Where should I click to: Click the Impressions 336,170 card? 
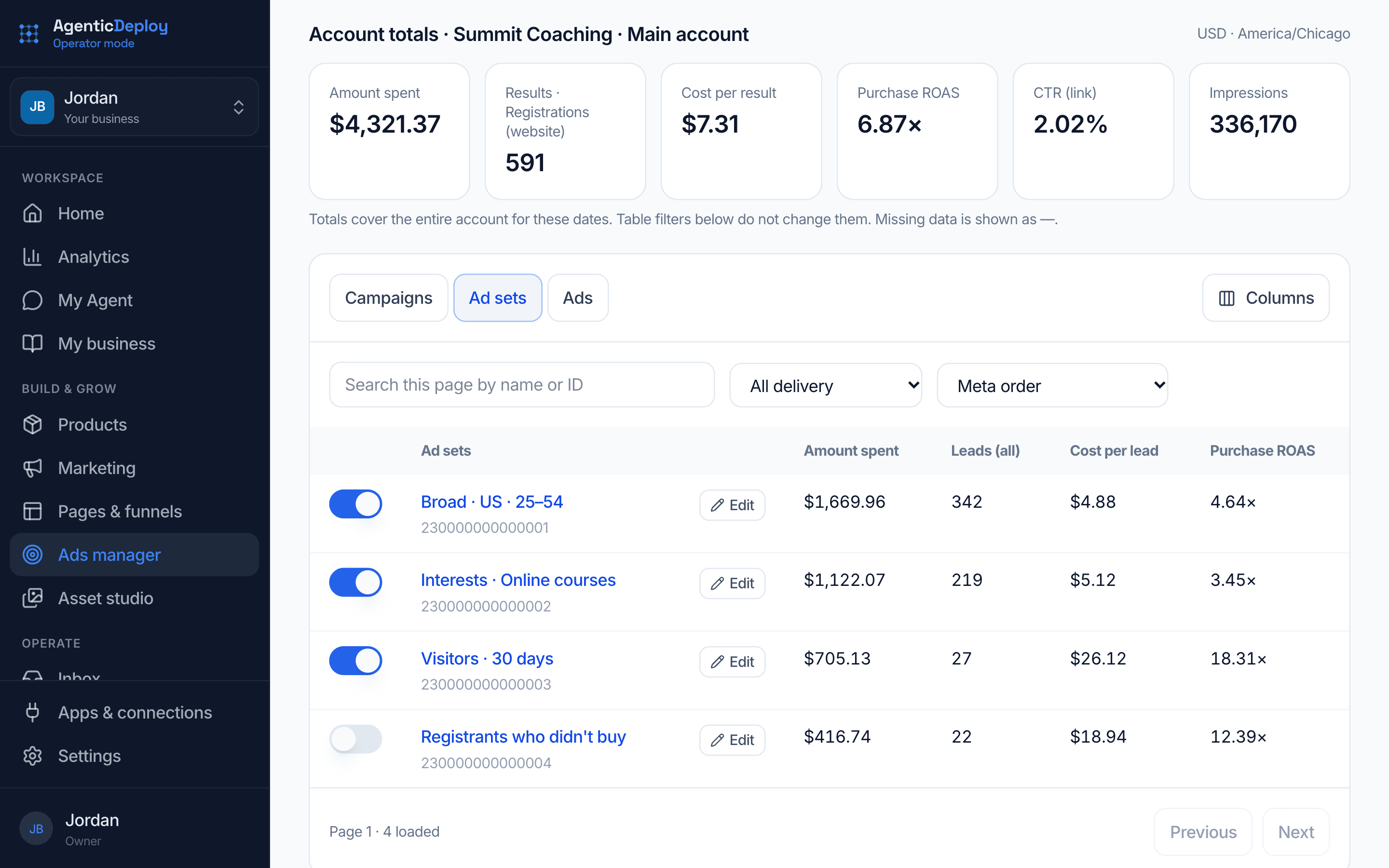1269,132
